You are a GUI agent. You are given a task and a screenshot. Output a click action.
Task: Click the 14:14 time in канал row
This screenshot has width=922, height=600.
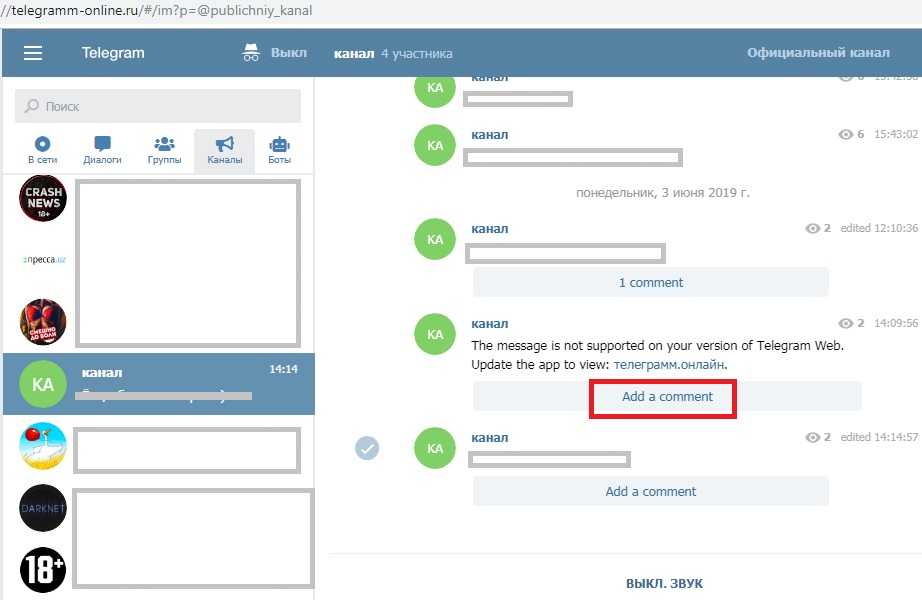point(283,369)
